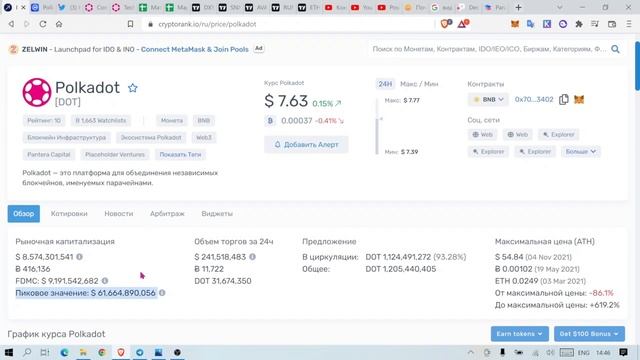Open Windows taskbar search
Viewport: 640px width, 360px height.
coord(27,352)
